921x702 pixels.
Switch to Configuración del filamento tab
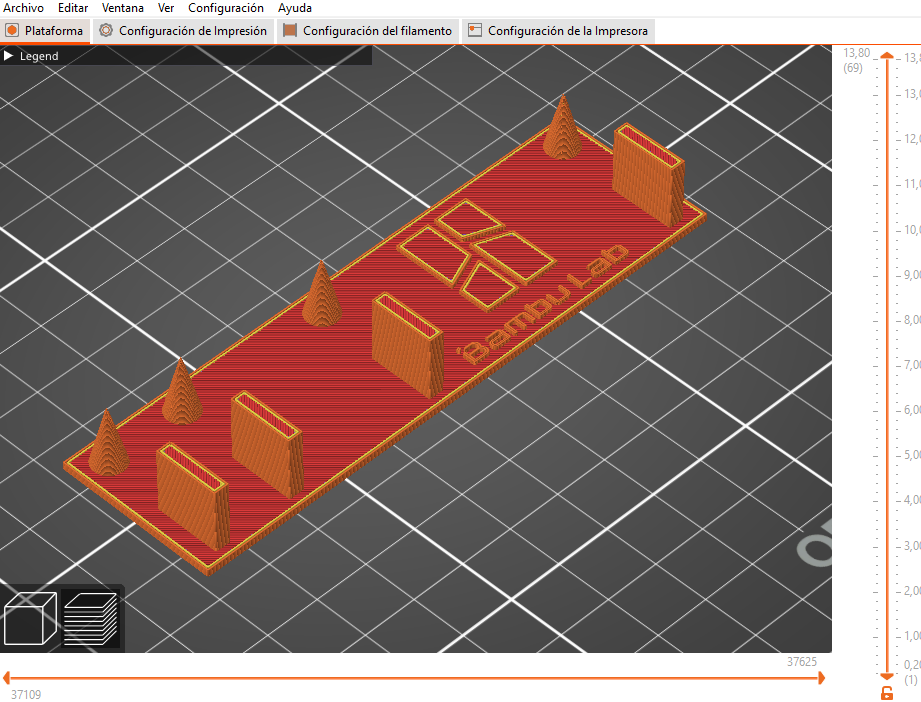pos(368,31)
